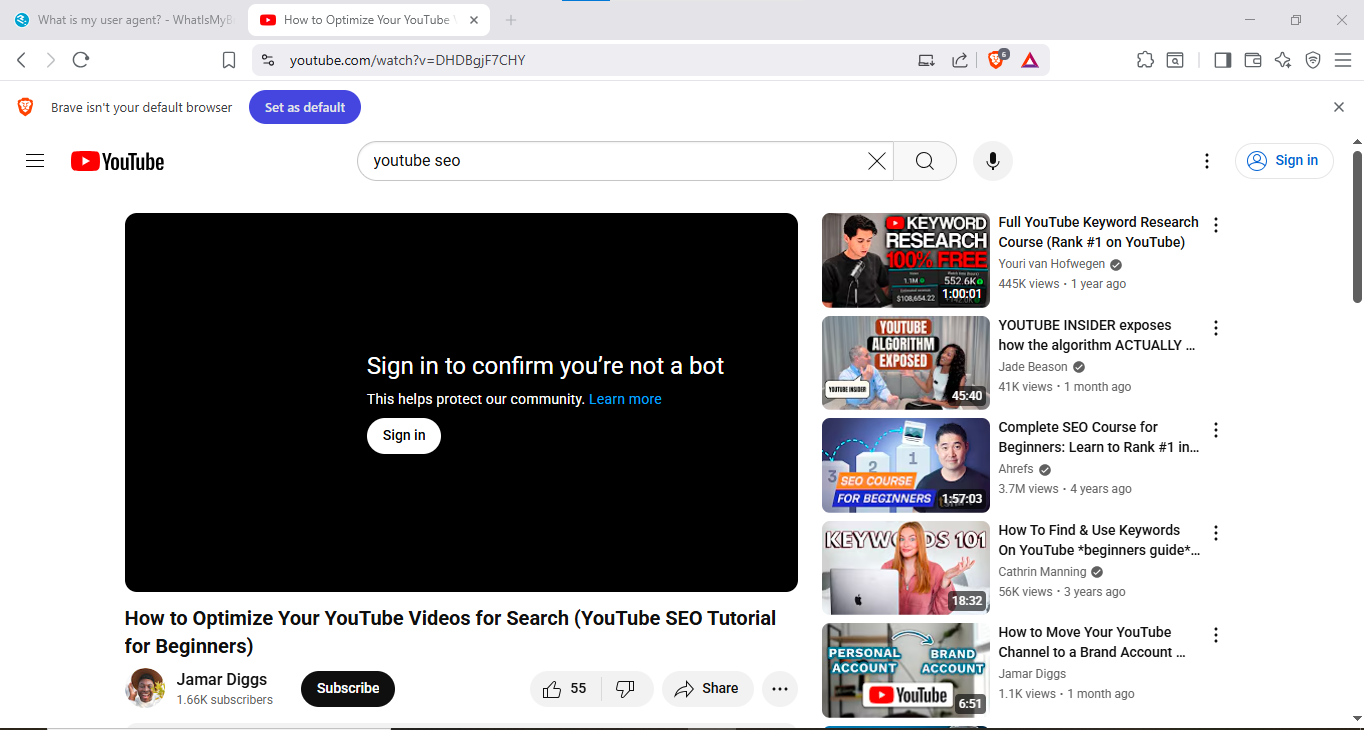
Task: Open menu for Full YouTube Keyword Research video
Action: point(1216,225)
